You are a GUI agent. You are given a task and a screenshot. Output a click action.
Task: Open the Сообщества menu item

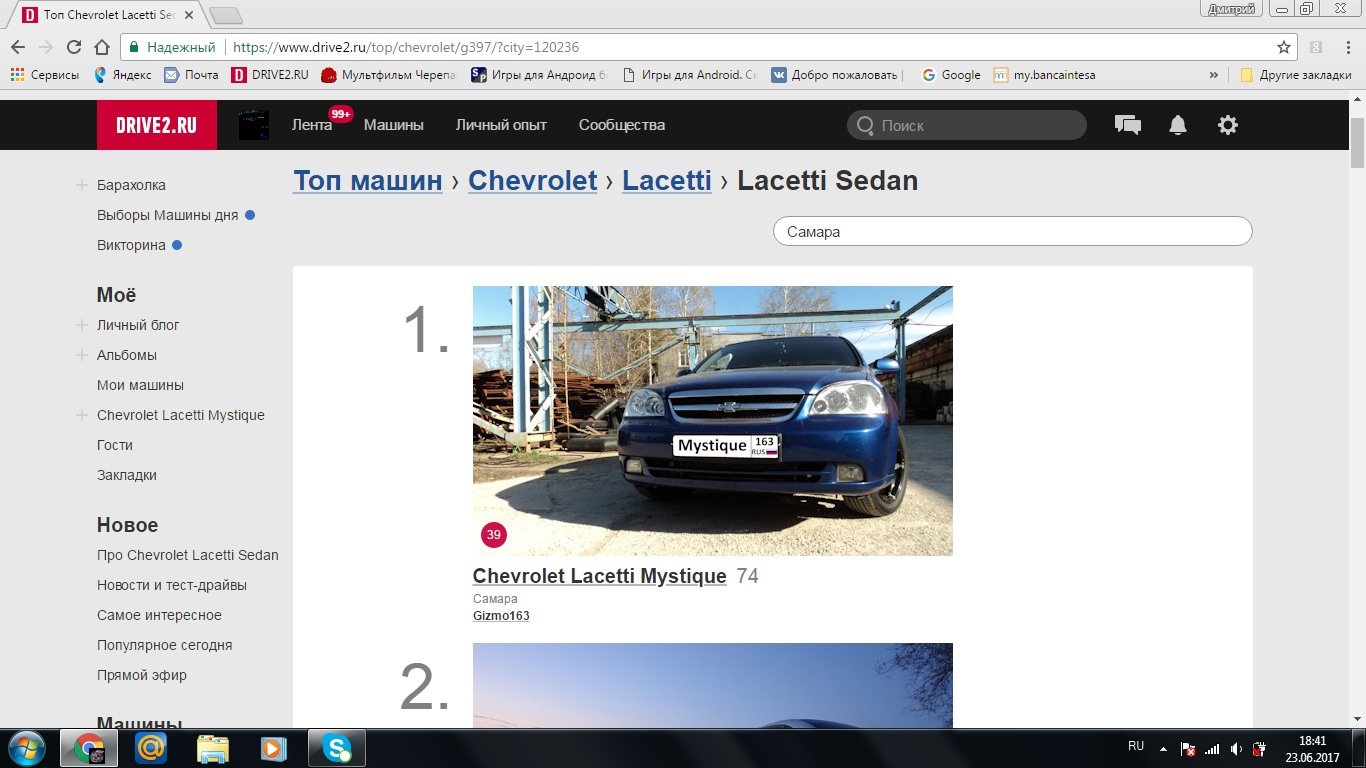point(622,125)
